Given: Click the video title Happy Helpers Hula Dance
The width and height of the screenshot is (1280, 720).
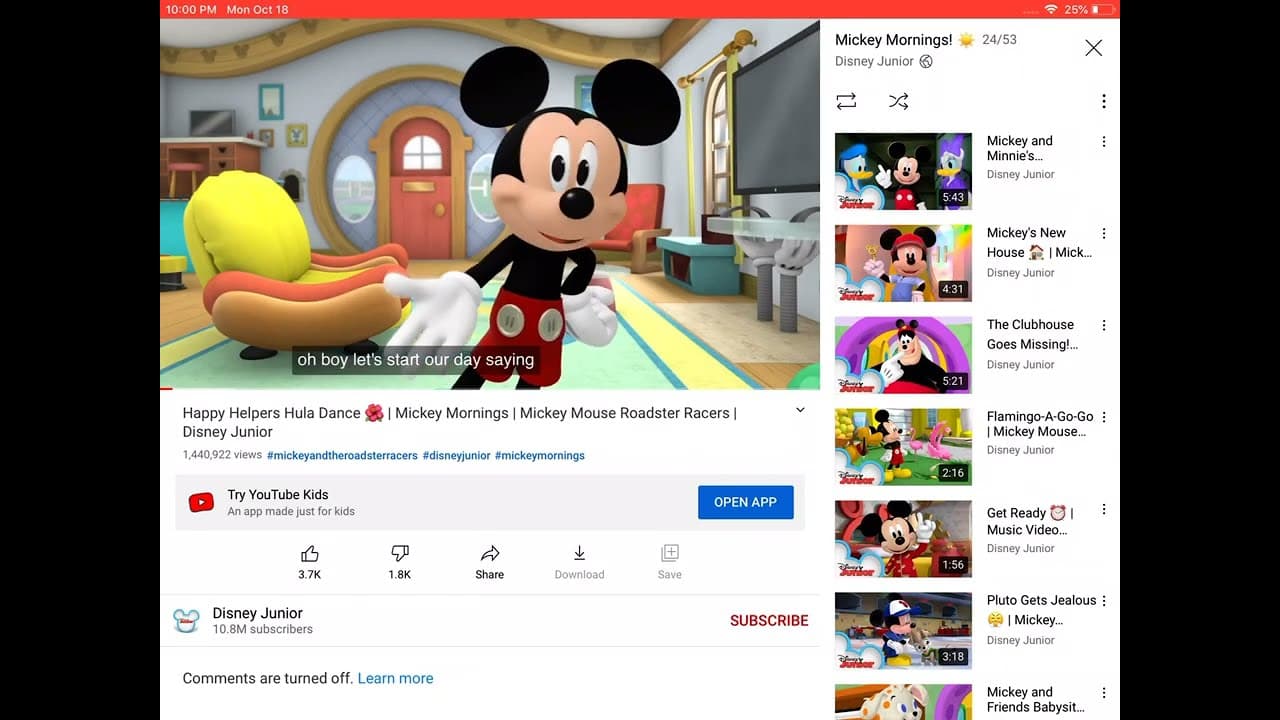Looking at the screenshot, I should pyautogui.click(x=459, y=422).
